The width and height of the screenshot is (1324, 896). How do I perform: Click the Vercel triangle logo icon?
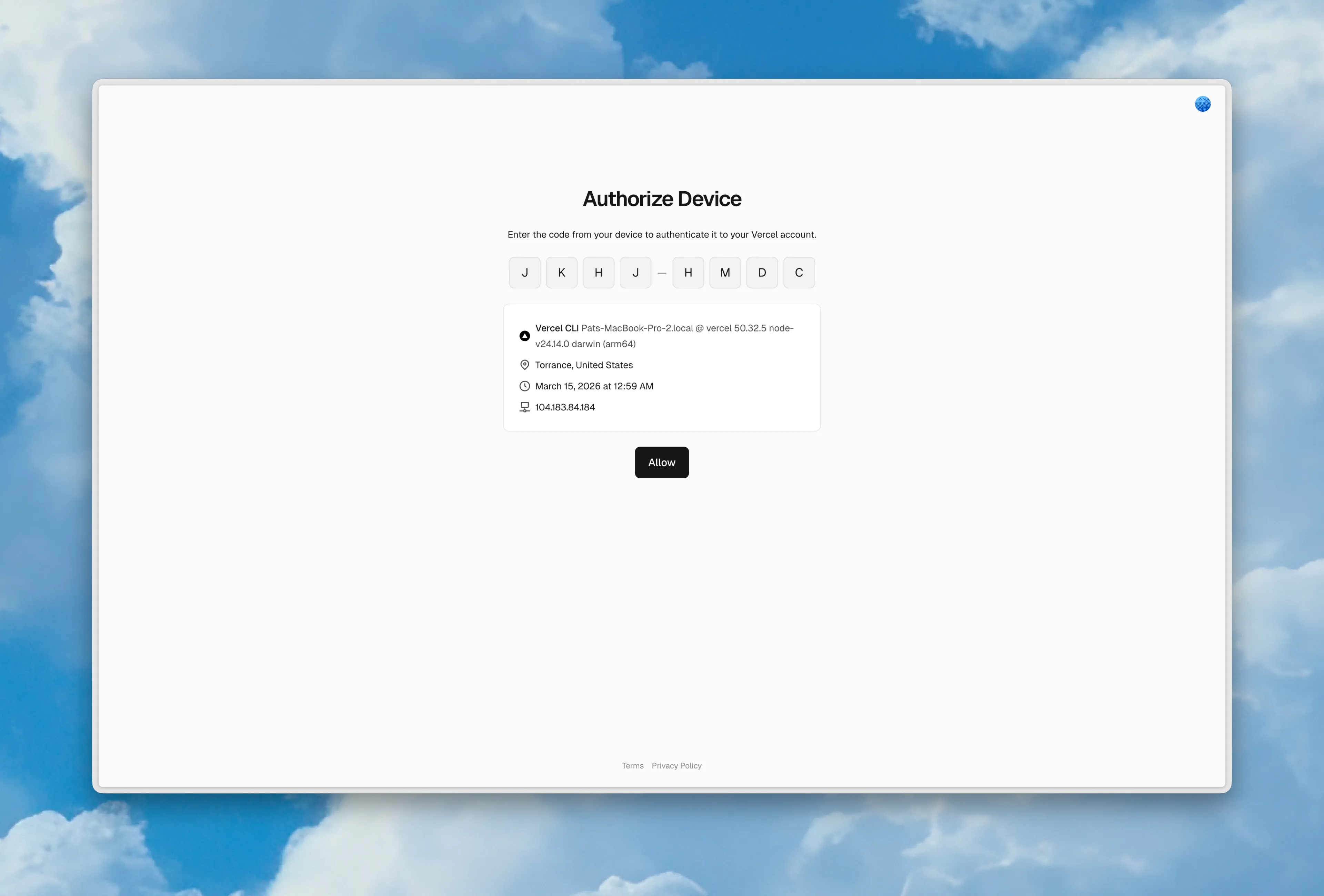pos(525,336)
